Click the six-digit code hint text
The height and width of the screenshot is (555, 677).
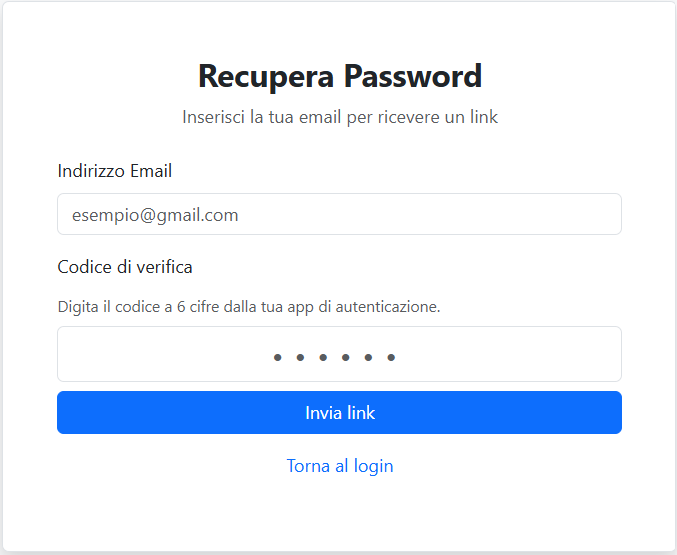[249, 306]
